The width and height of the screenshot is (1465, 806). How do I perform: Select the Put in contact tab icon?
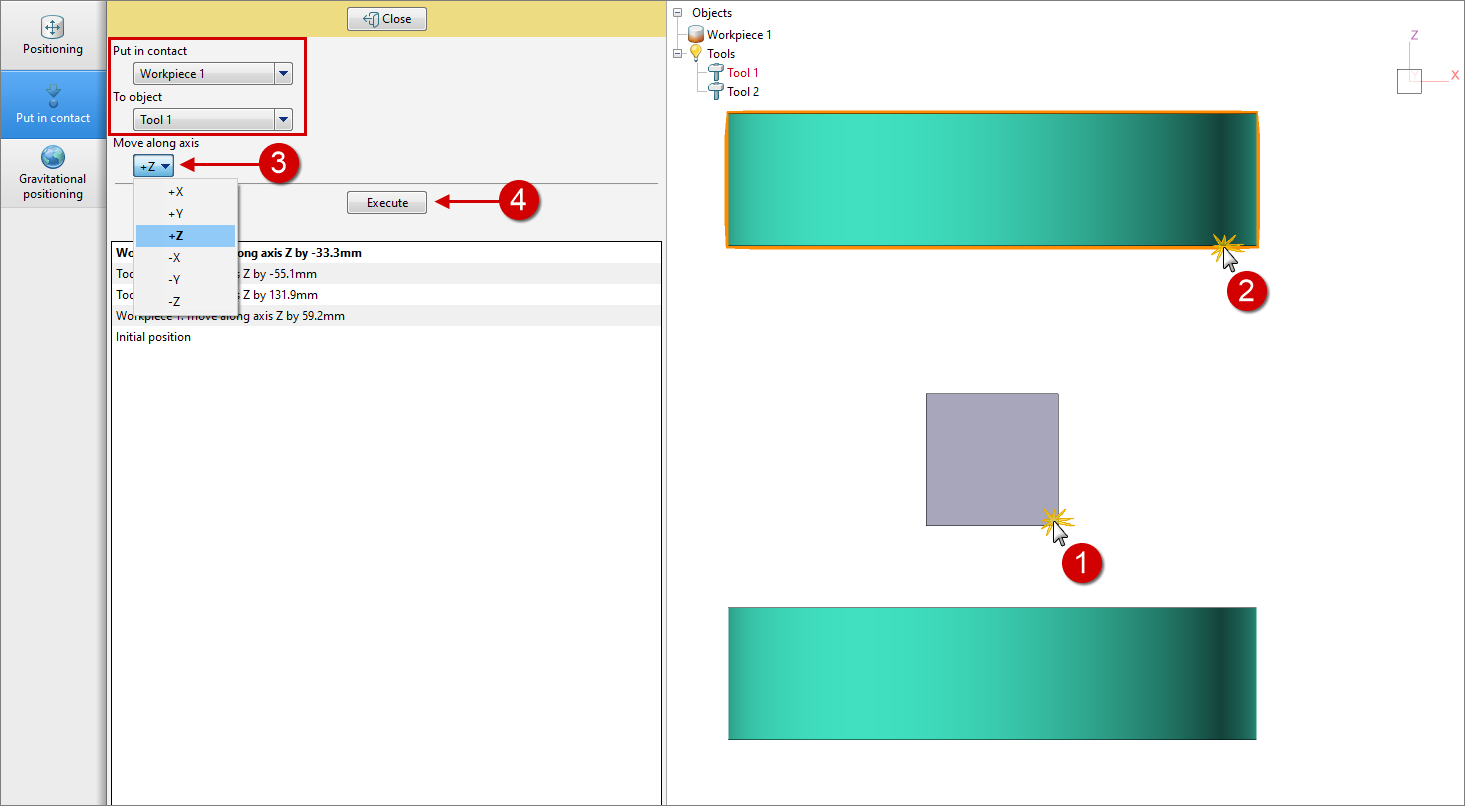pos(53,95)
